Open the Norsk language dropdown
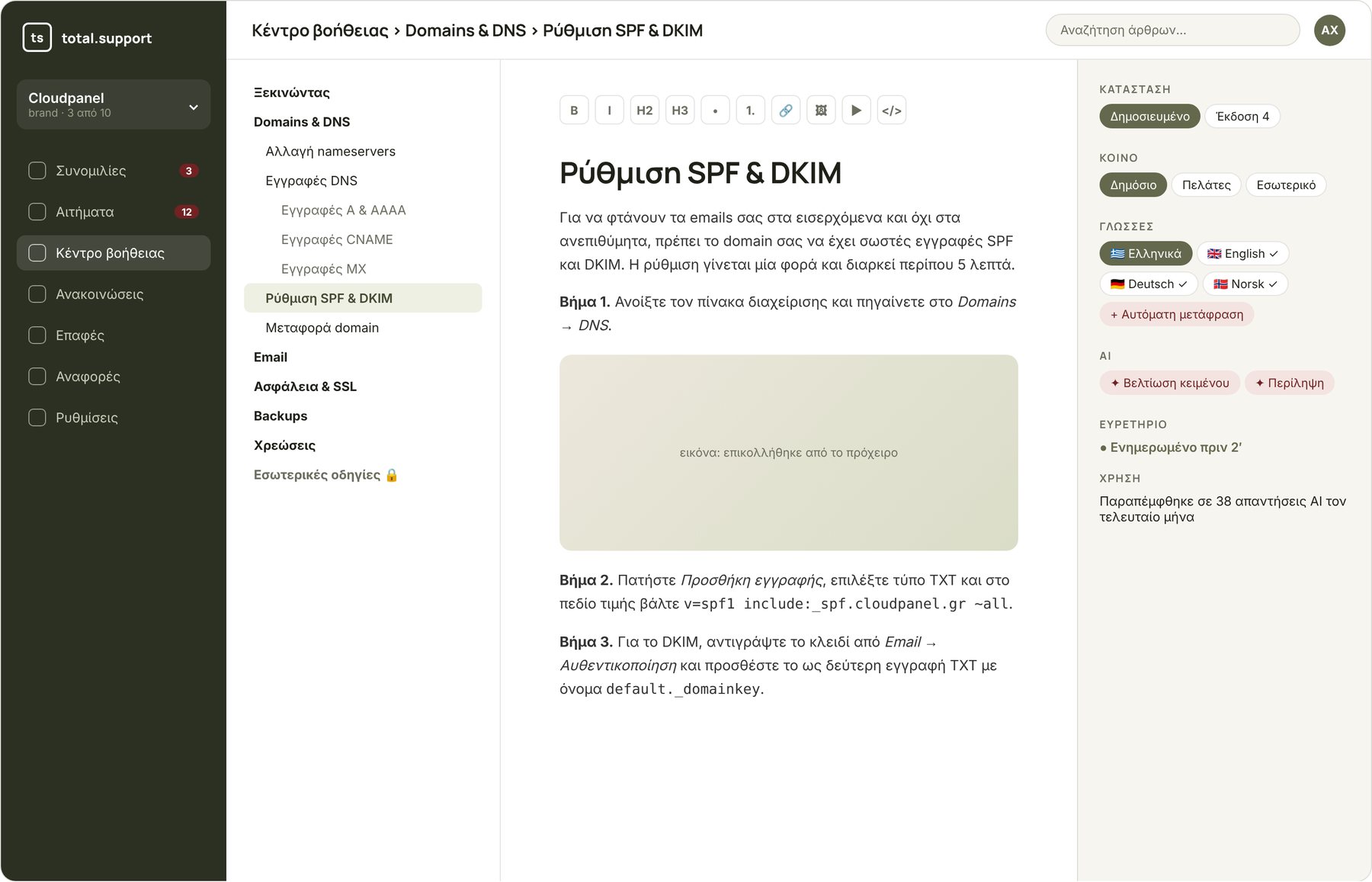Screen dimensions: 1372x882 pyautogui.click(x=1245, y=284)
